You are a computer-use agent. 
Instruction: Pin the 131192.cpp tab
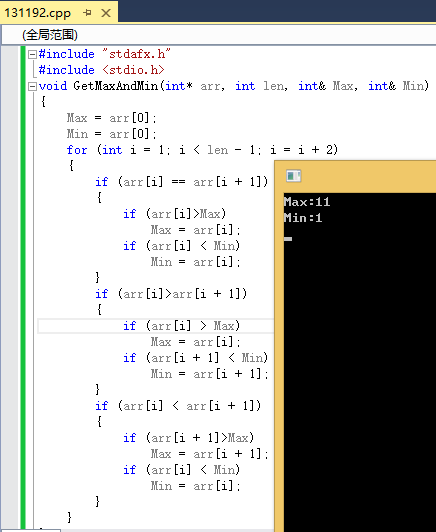coord(88,13)
